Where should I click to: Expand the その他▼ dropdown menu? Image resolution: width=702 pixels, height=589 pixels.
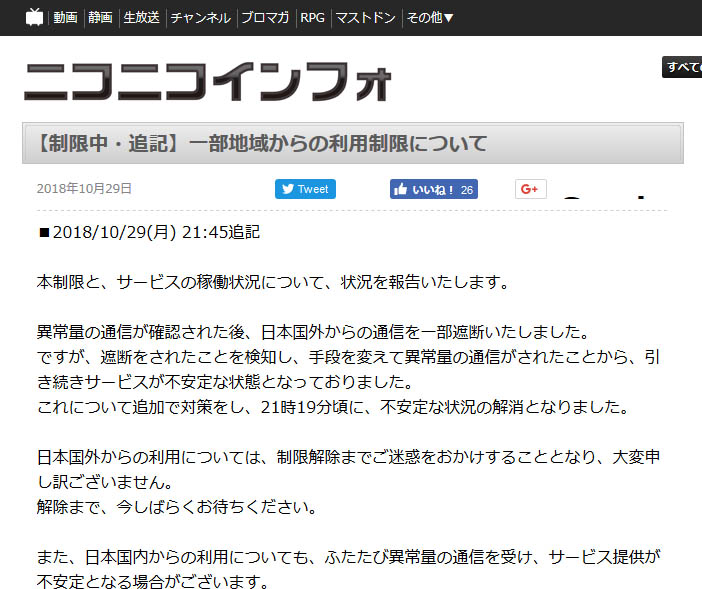click(431, 17)
